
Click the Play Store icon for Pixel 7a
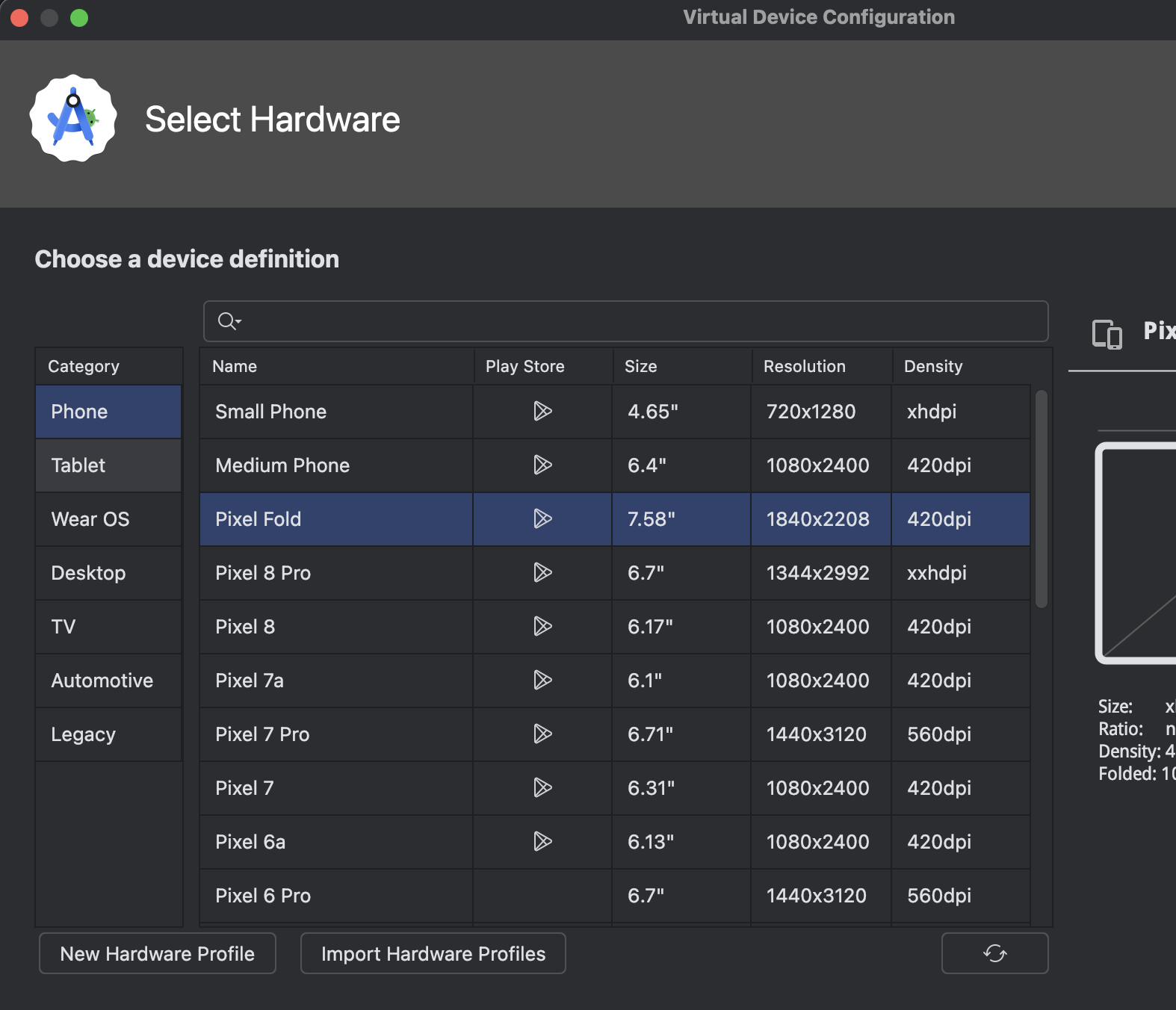click(x=542, y=680)
